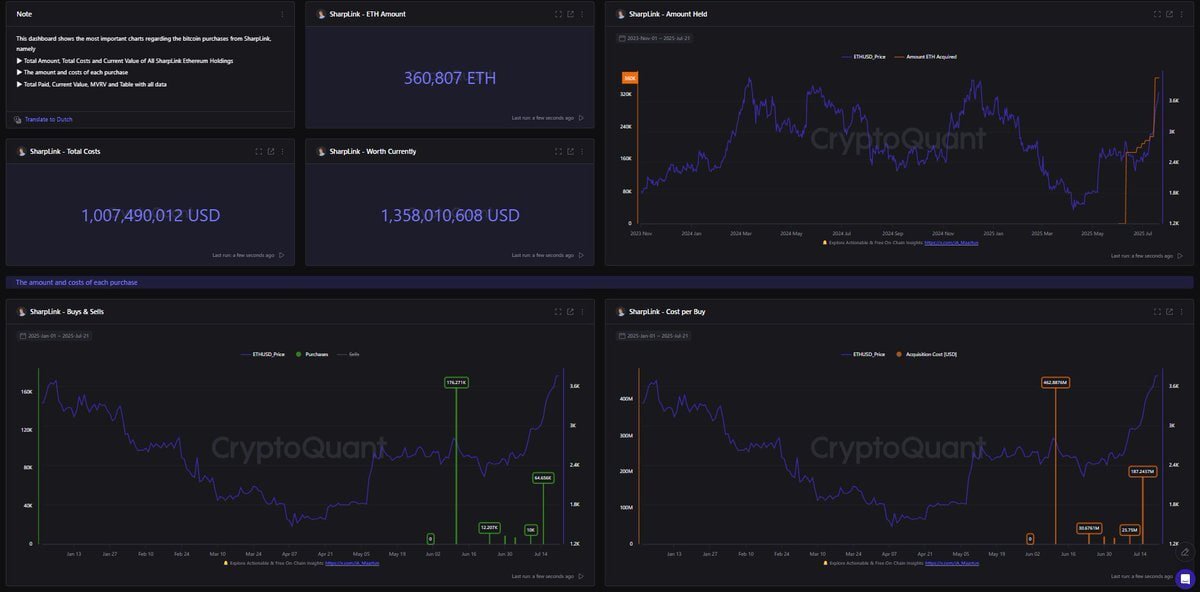Open kebab menu on SharpLink - Cost per Buy
1200x592 pixels.
1182,311
